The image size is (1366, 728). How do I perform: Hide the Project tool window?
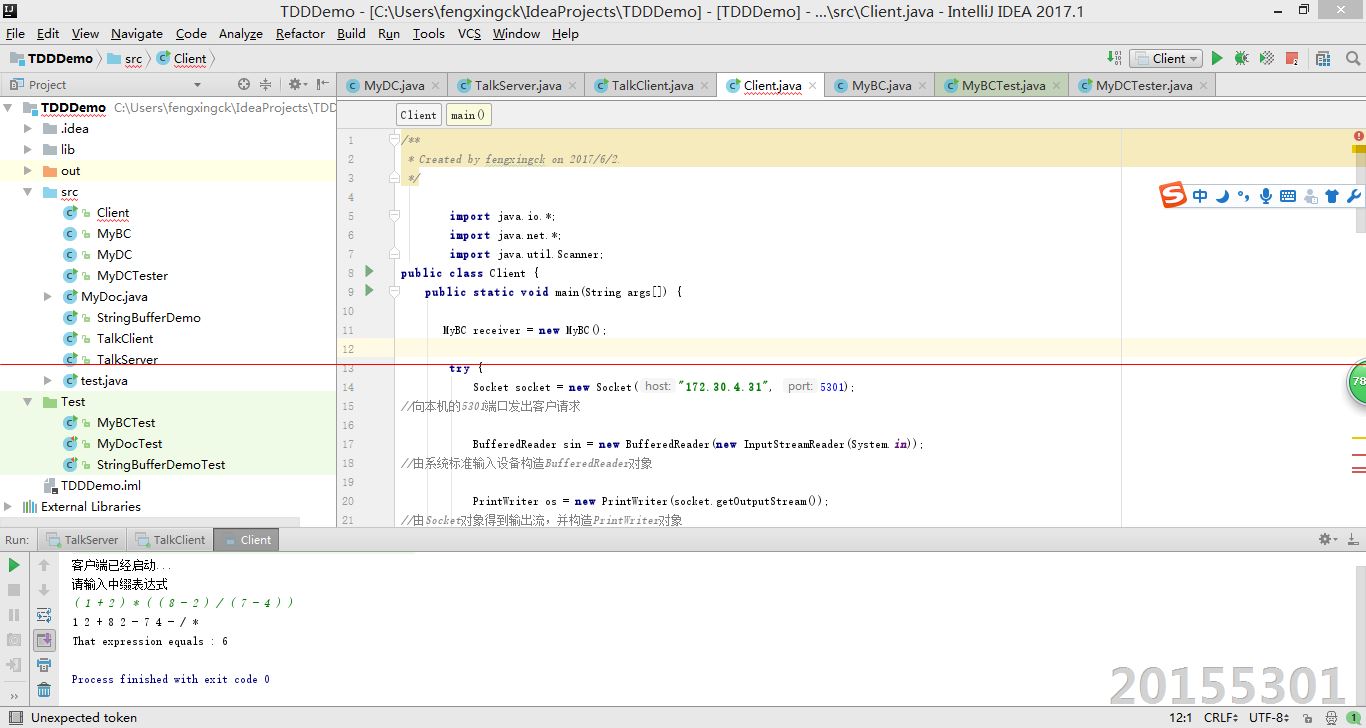(x=323, y=85)
